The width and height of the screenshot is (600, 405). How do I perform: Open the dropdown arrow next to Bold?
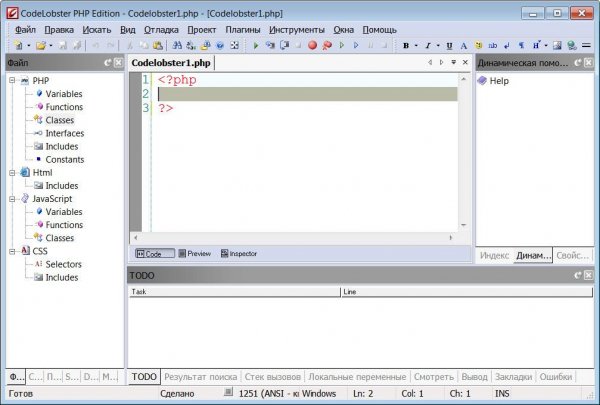tap(416, 46)
